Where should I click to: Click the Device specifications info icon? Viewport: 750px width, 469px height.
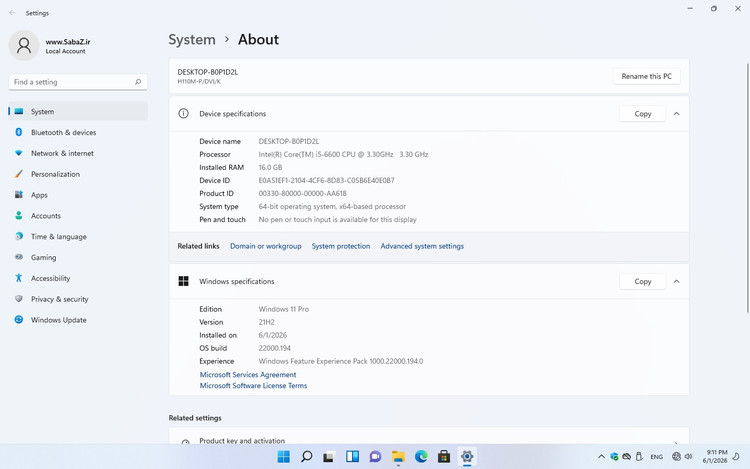point(183,113)
